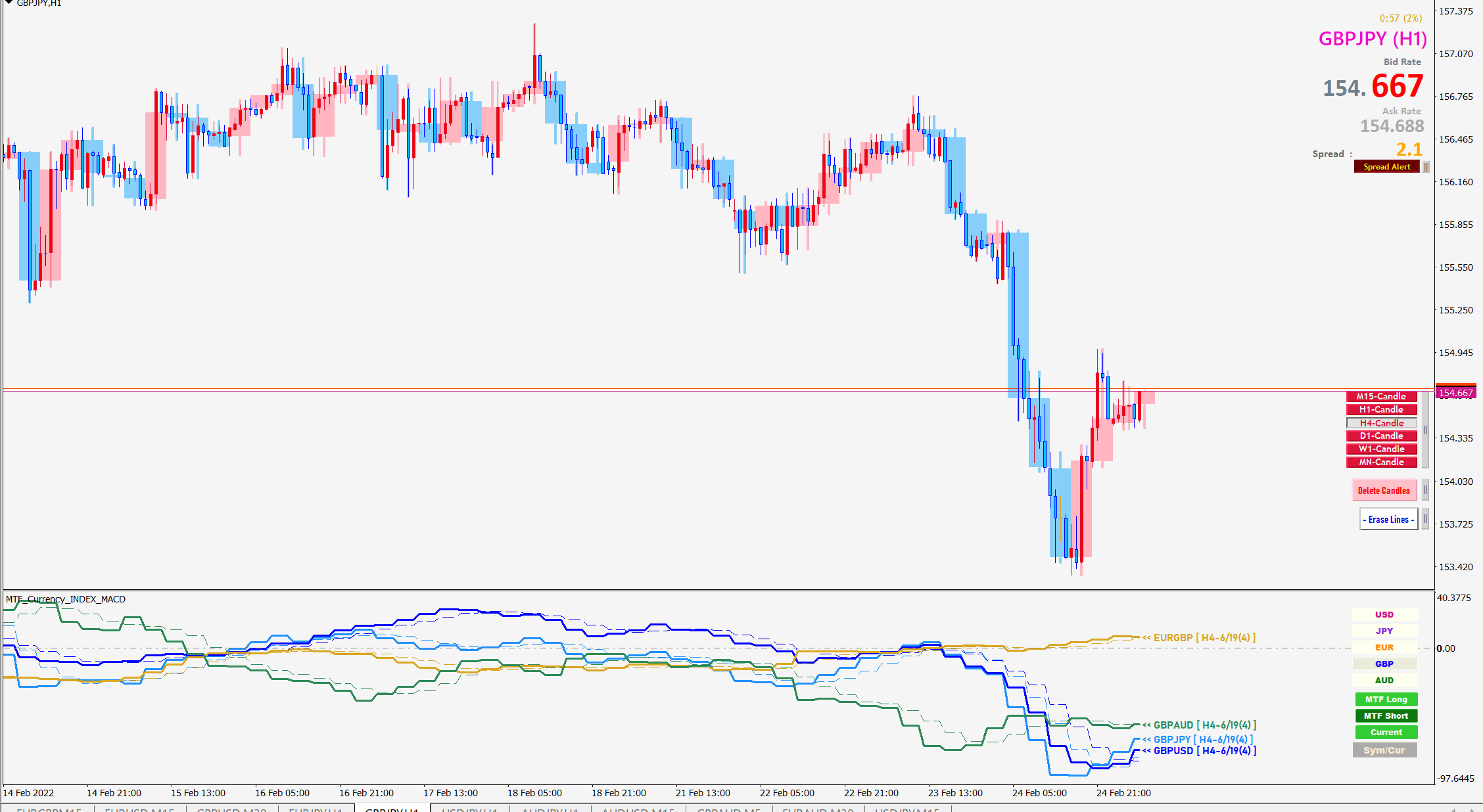
Task: Click the chart shift triangle at top-left
Action: [9, 3]
